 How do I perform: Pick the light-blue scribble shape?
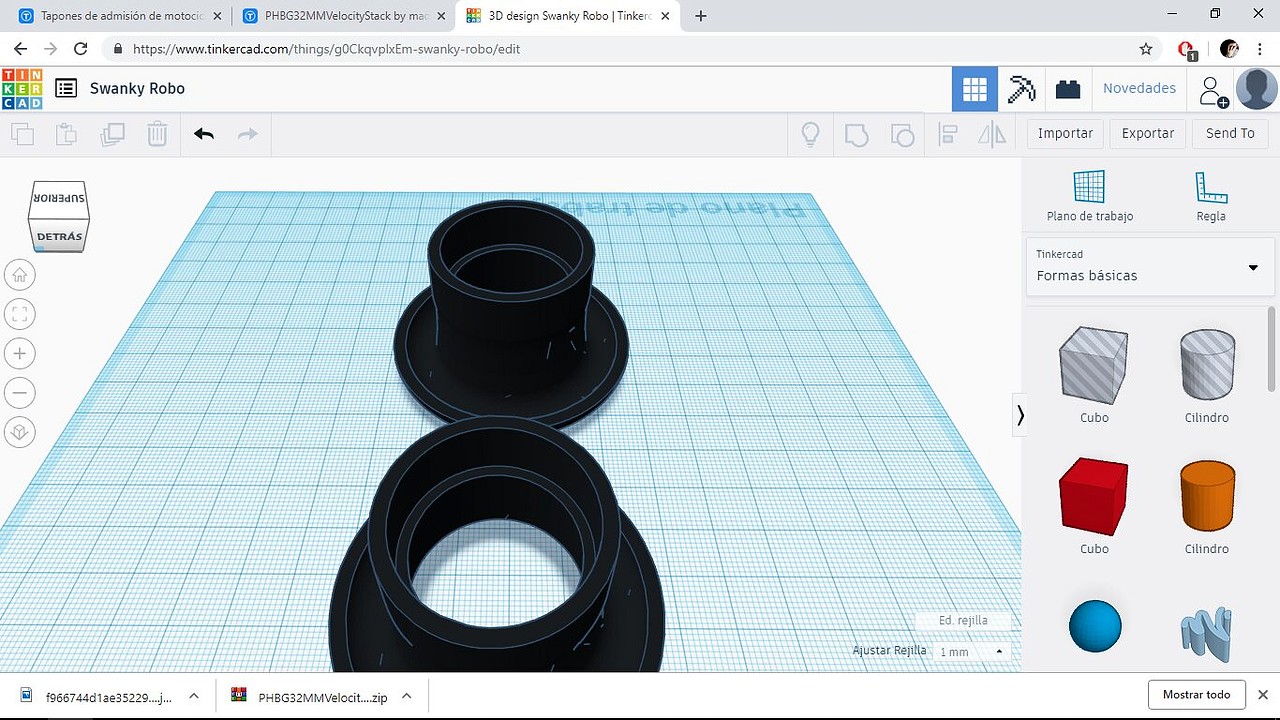[x=1207, y=635]
